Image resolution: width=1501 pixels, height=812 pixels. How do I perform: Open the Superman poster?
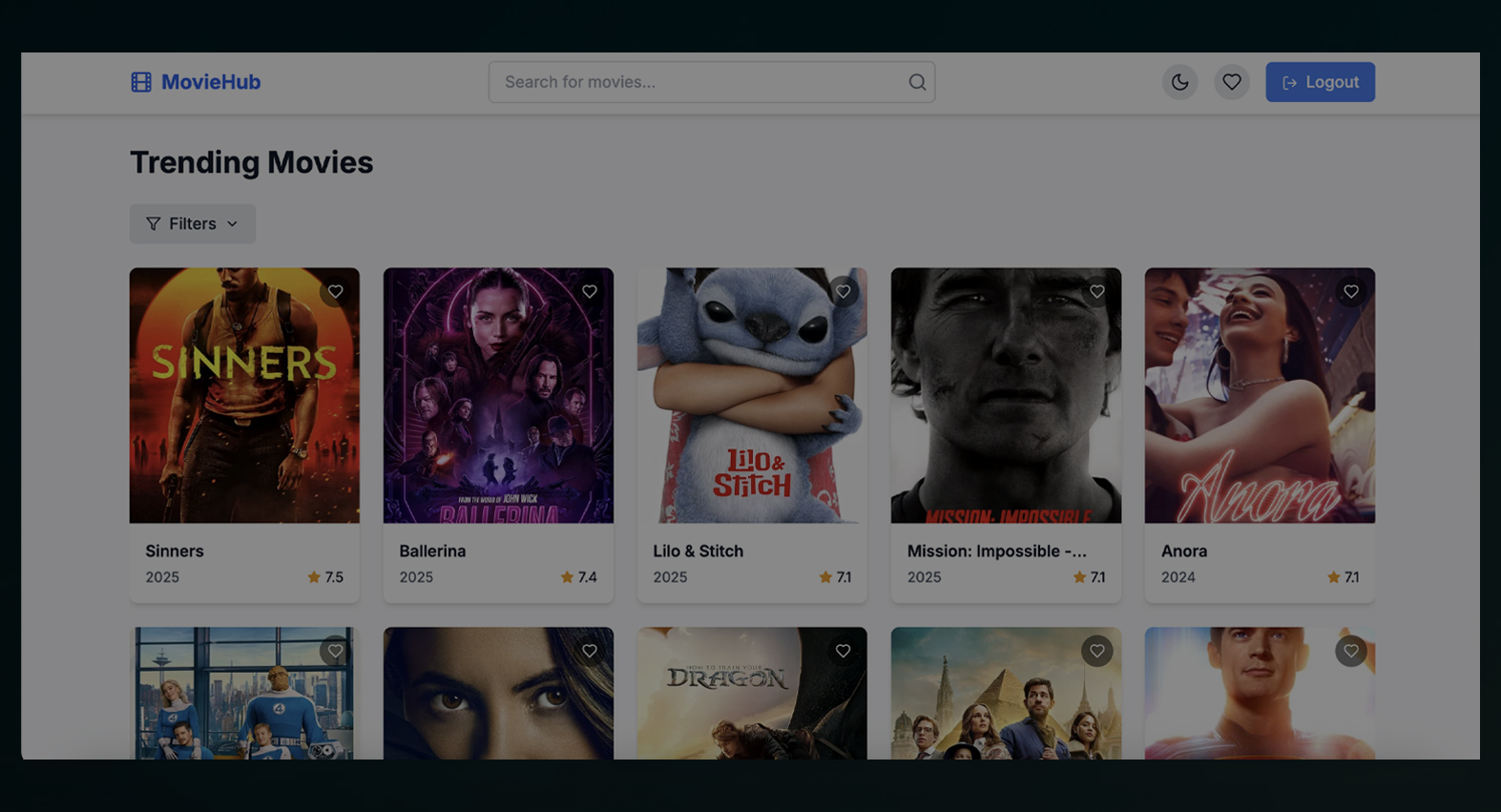1260,694
